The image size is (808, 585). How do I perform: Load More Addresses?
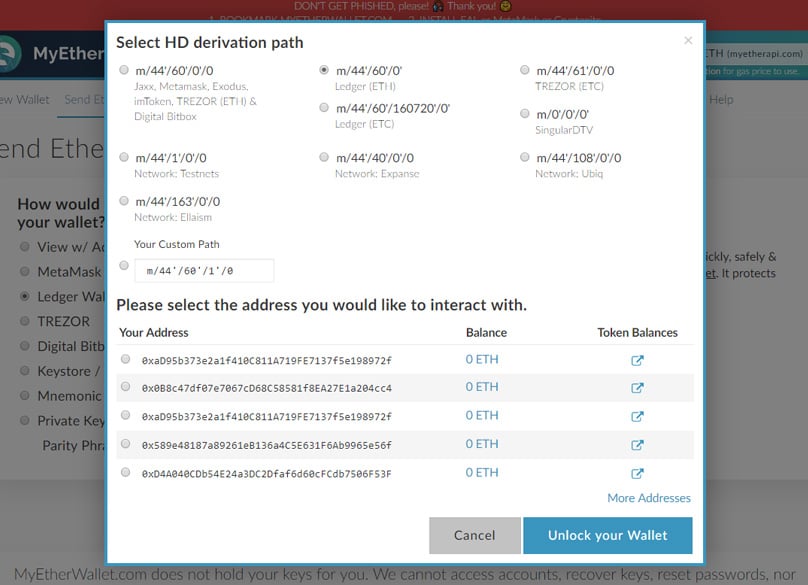point(649,498)
